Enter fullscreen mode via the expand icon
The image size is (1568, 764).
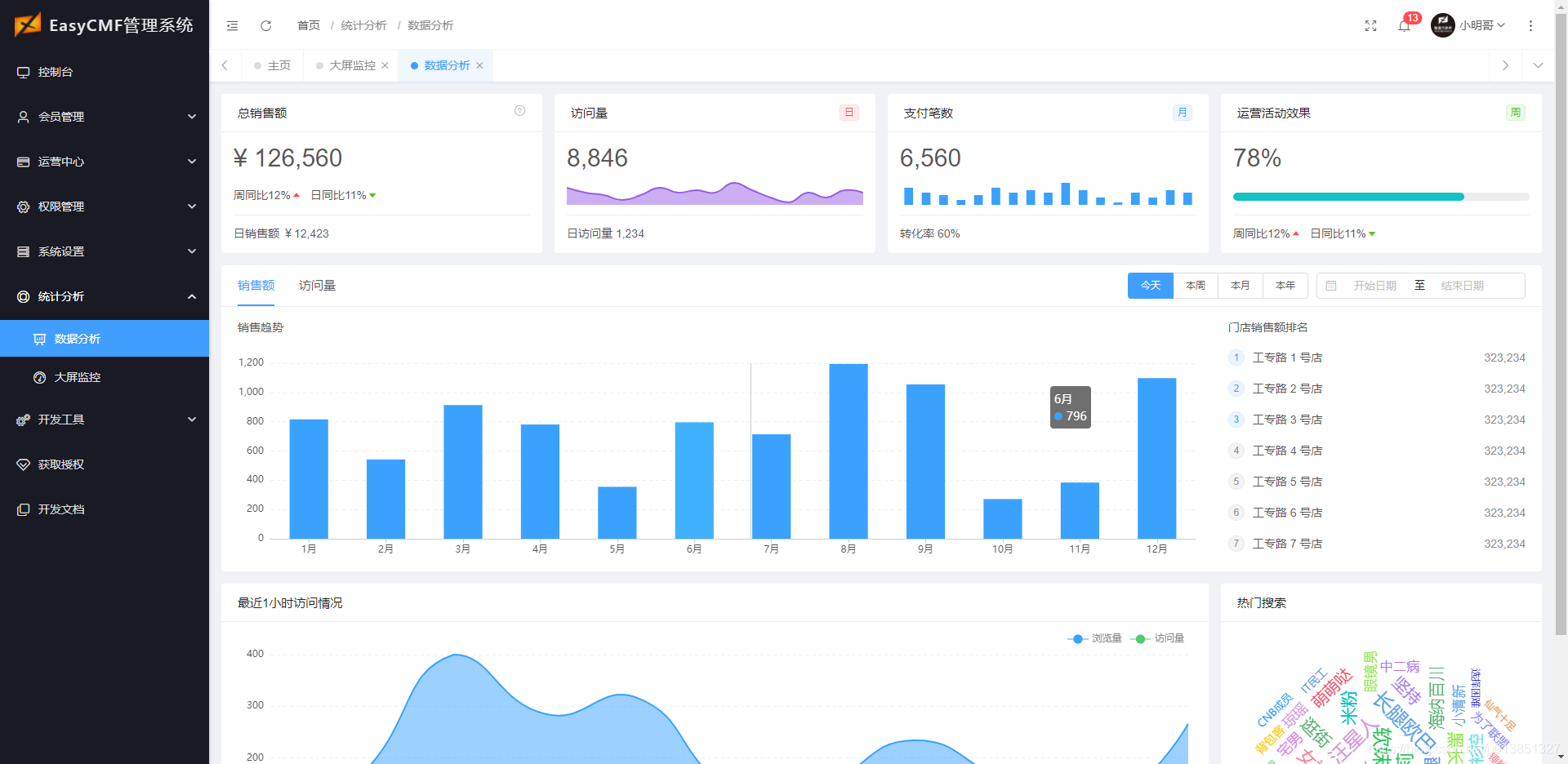point(1370,25)
